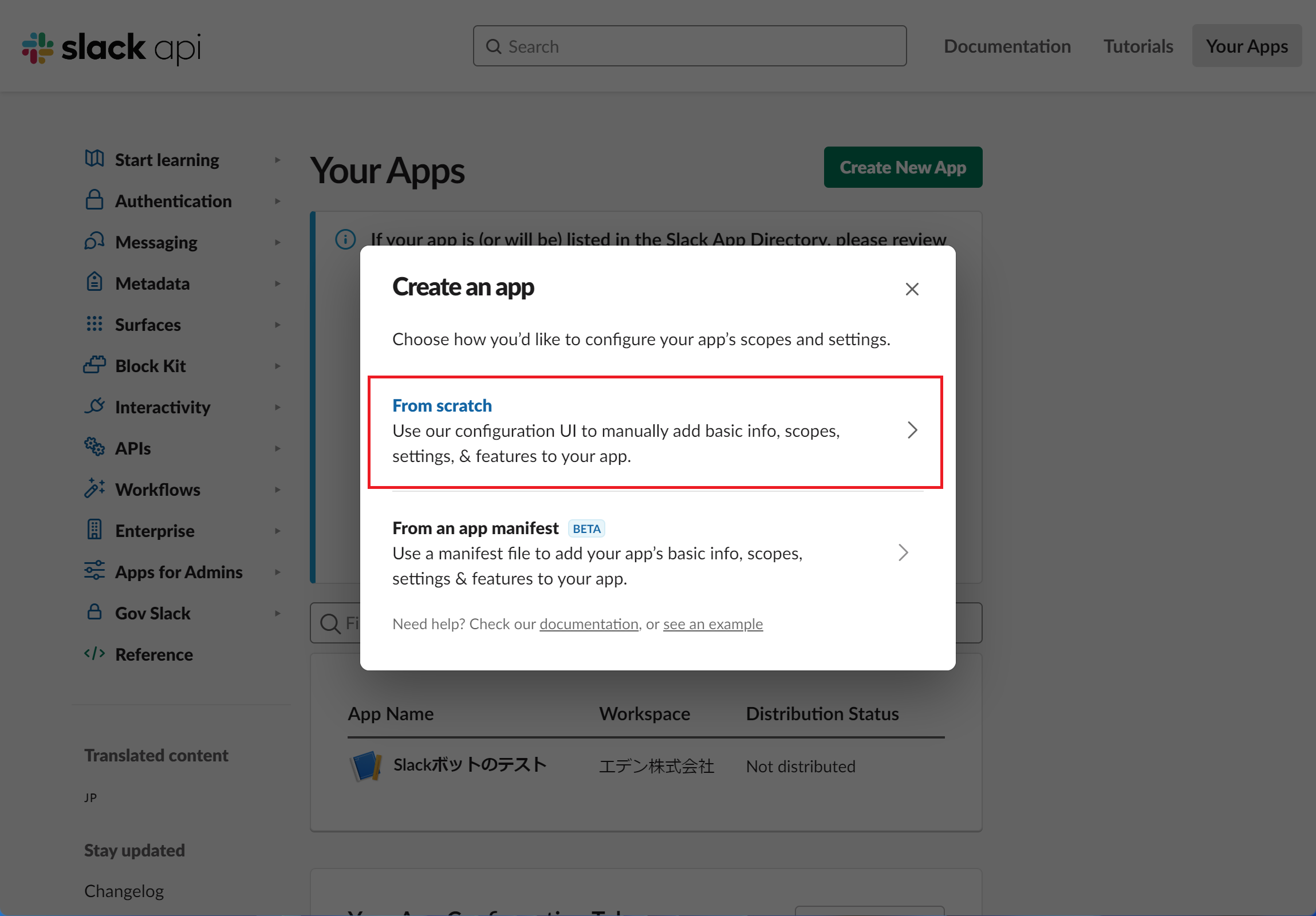This screenshot has height=916, width=1316.
Task: Click the From an app manifest chevron
Action: 903,553
